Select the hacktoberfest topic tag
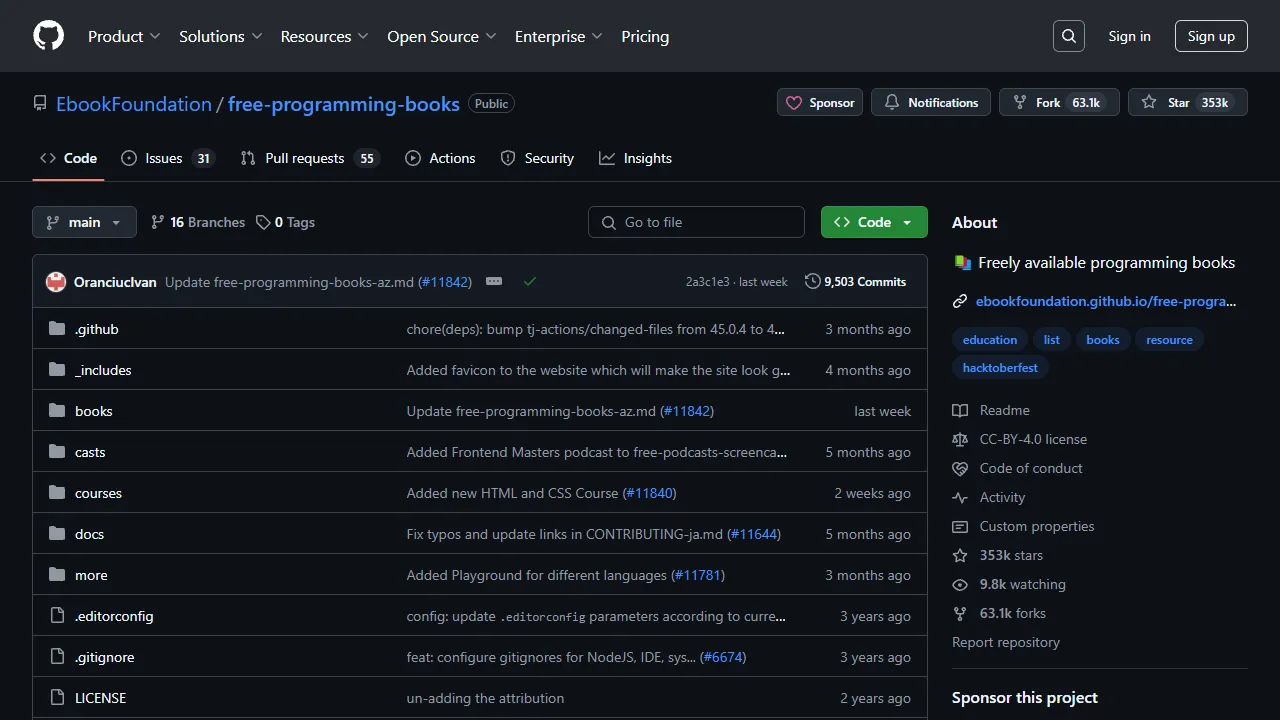 coord(1000,368)
